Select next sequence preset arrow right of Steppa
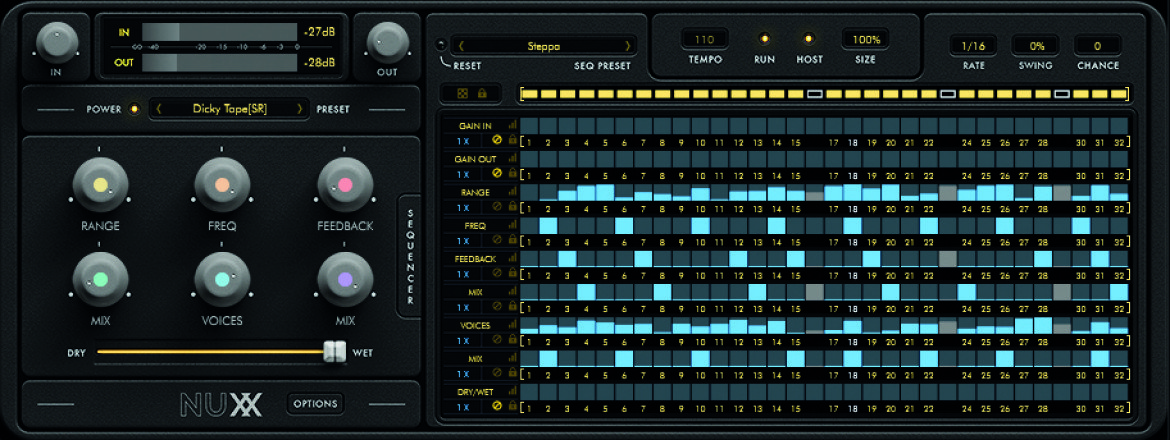 pos(628,45)
